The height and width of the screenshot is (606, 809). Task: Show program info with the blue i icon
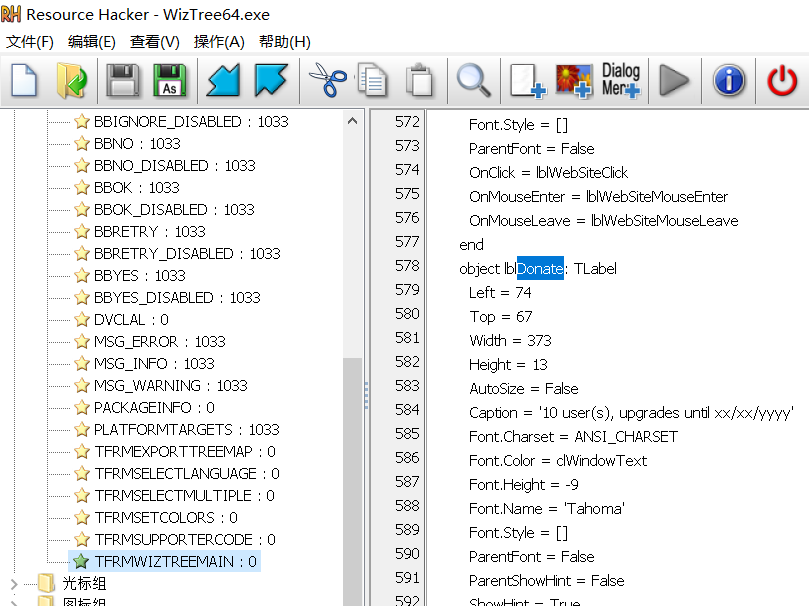click(729, 80)
